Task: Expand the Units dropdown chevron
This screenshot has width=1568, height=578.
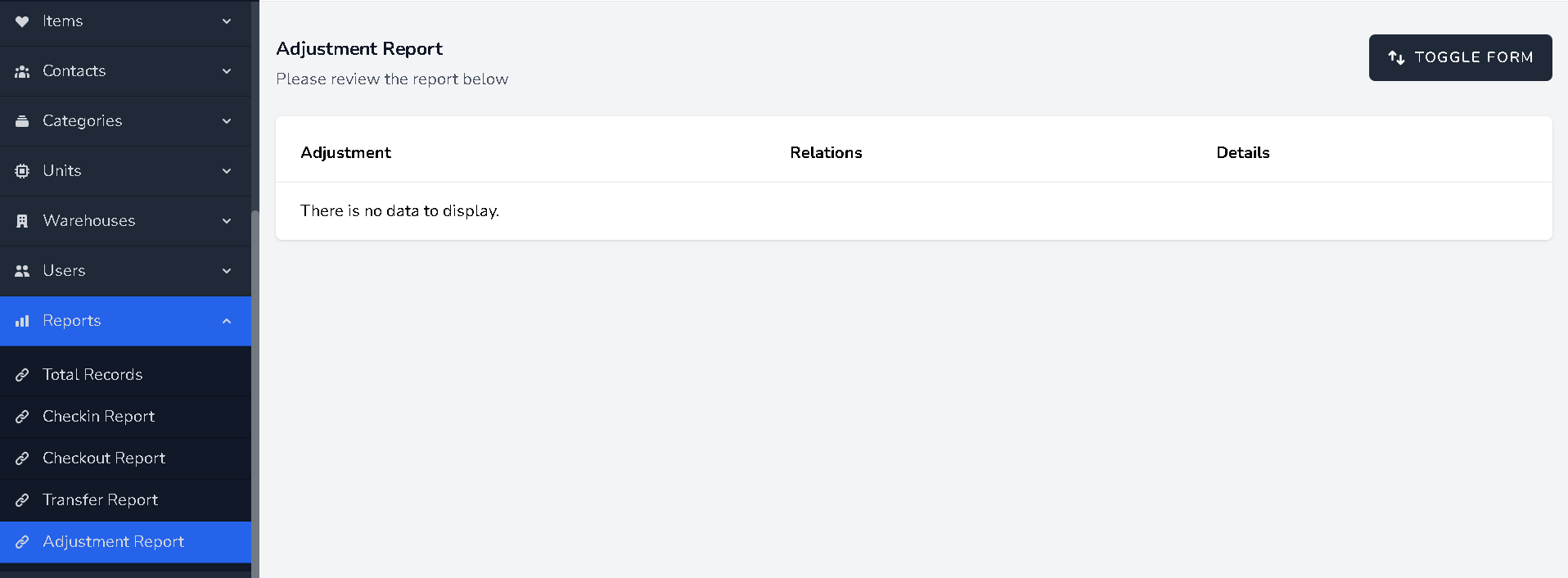Action: [227, 170]
